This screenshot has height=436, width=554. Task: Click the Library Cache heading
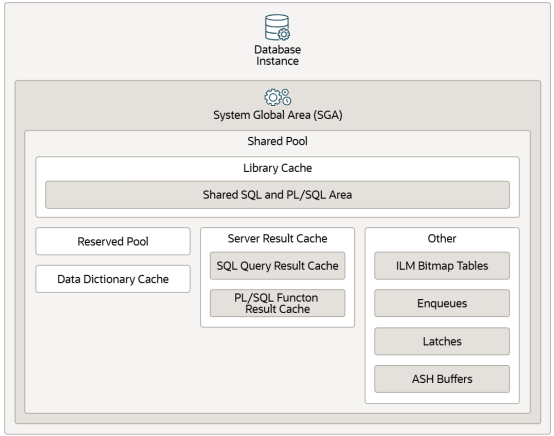[x=277, y=168]
